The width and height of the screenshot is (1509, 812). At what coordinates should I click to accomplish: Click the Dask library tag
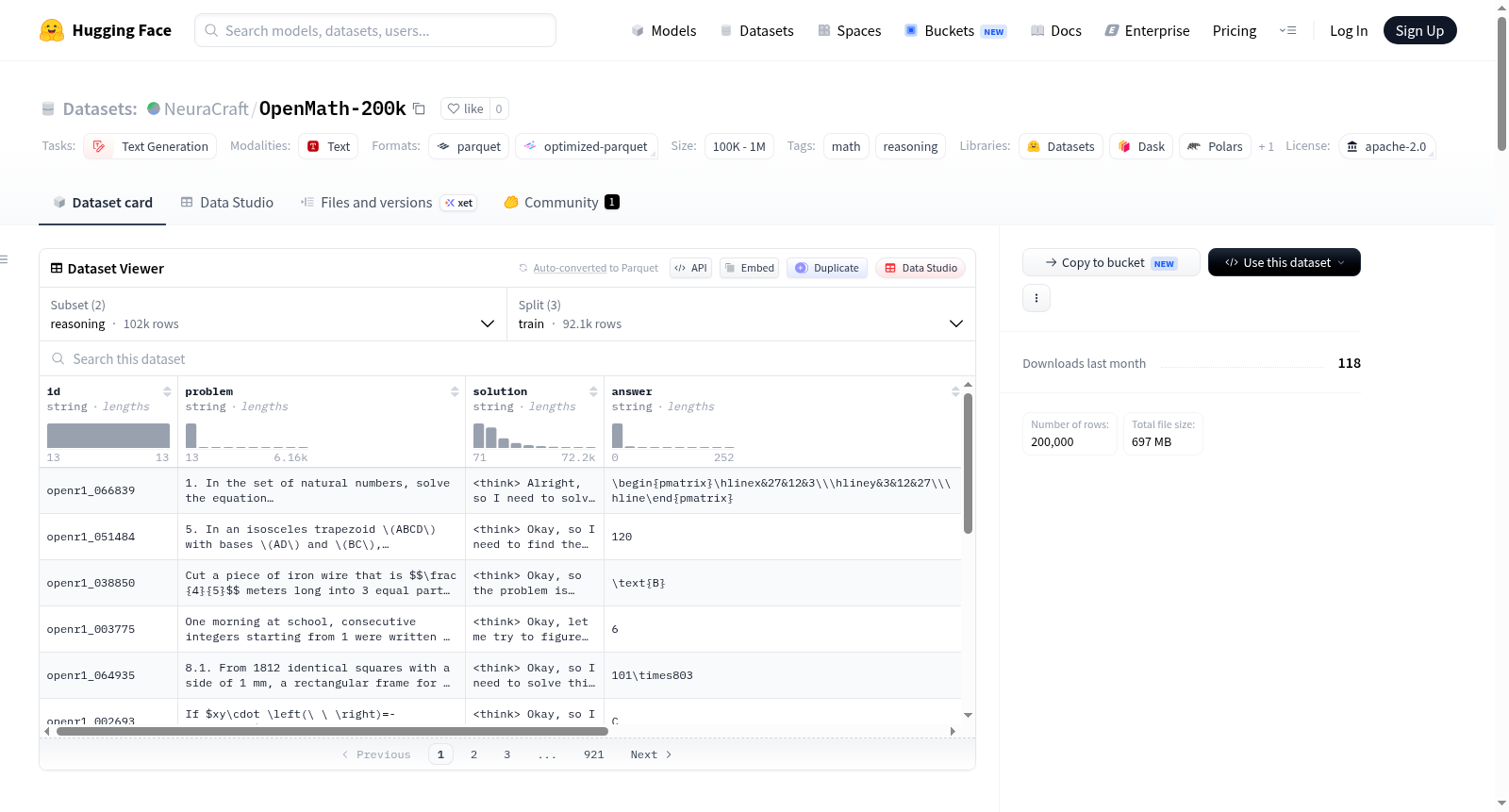pyautogui.click(x=1141, y=146)
